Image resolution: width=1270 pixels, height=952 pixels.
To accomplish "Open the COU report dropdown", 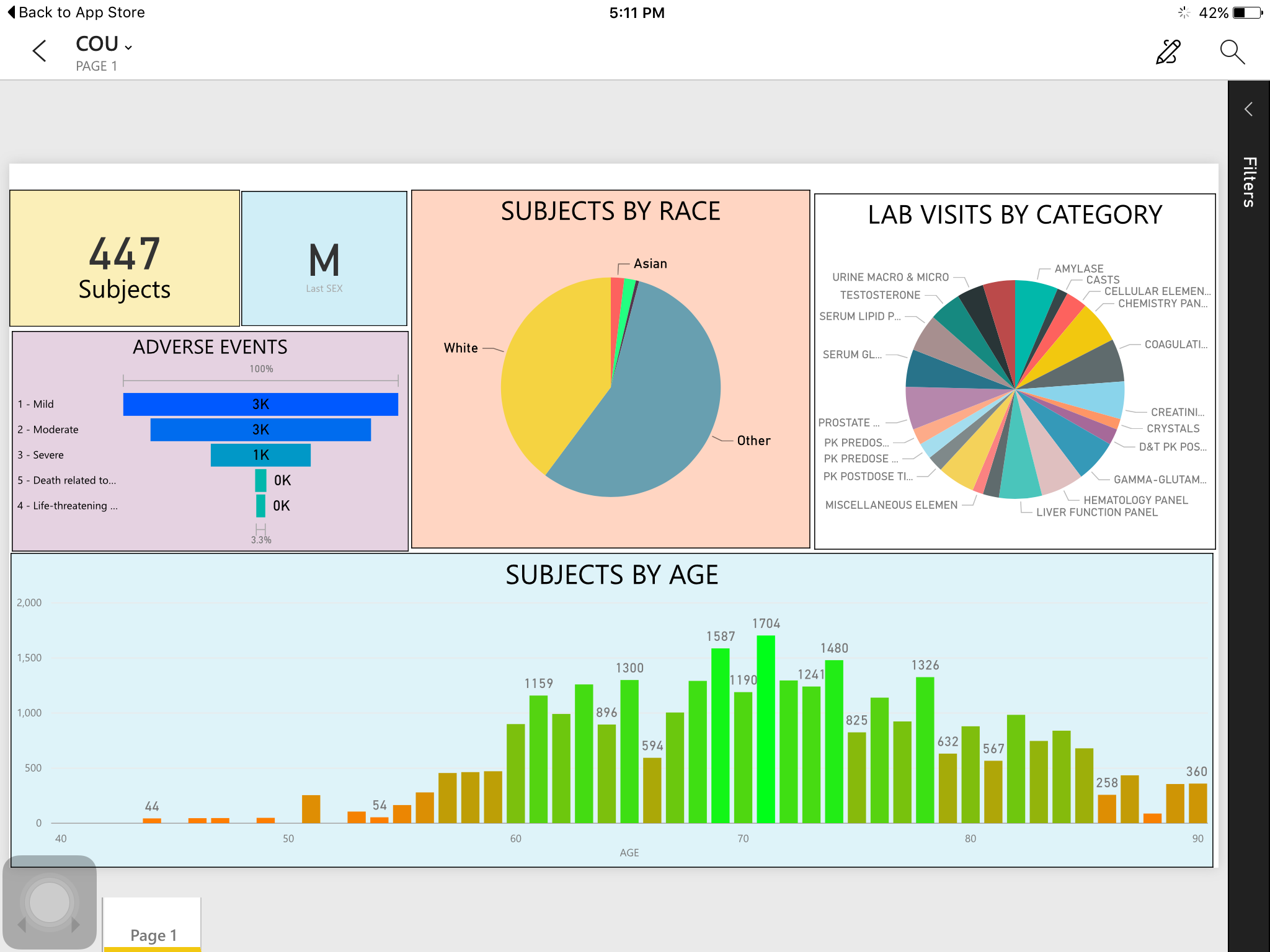I will (x=104, y=45).
